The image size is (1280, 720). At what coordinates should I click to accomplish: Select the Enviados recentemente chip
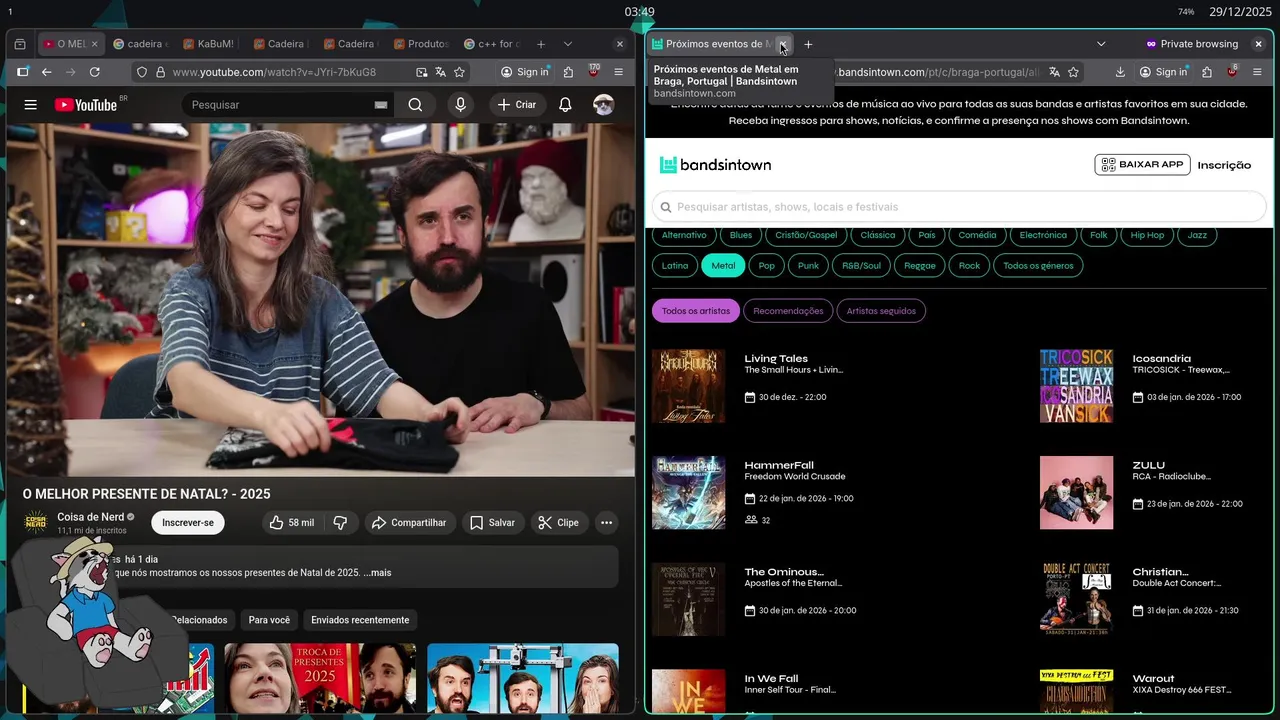pyautogui.click(x=360, y=620)
